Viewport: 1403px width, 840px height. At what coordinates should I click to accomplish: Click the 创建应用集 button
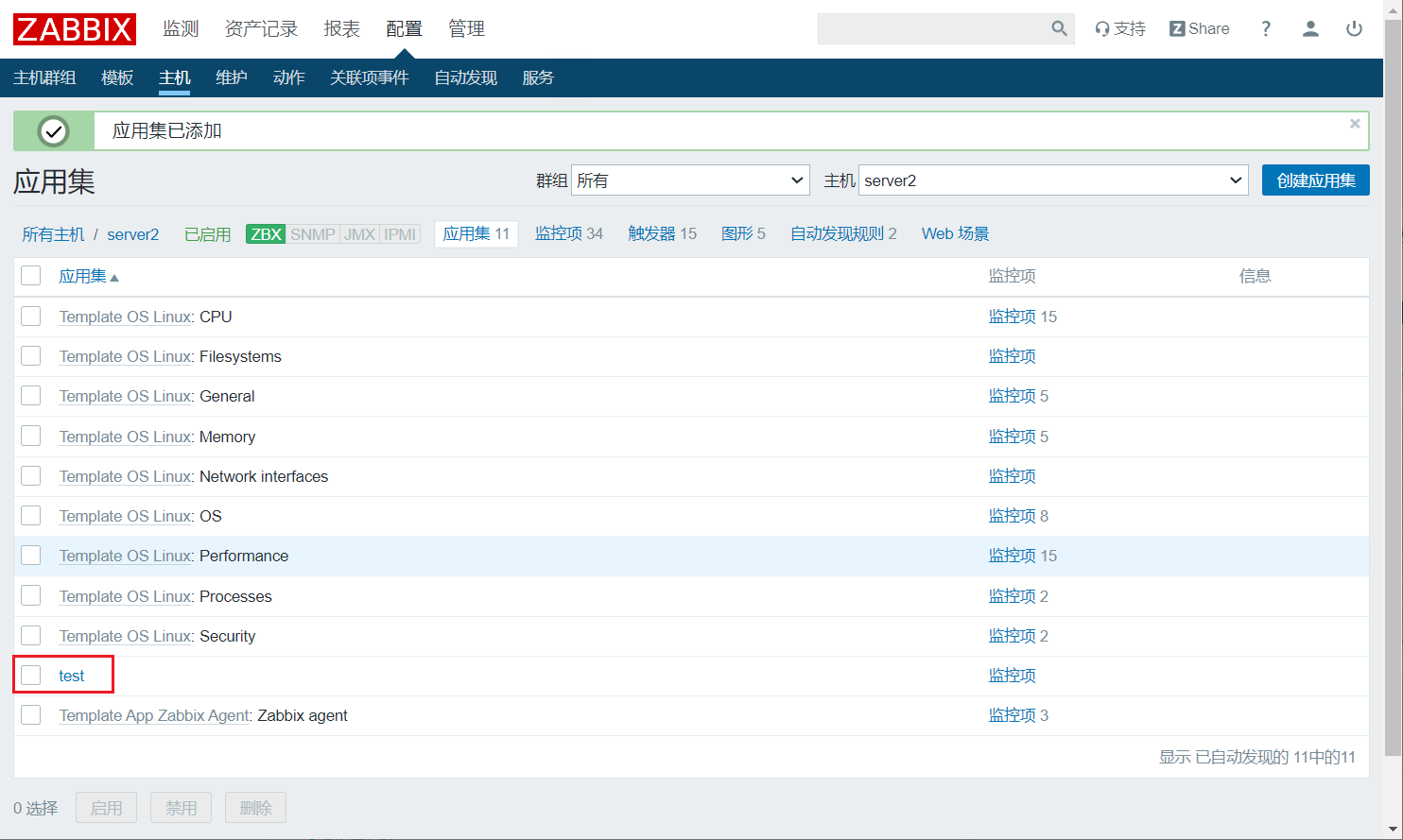(x=1315, y=180)
